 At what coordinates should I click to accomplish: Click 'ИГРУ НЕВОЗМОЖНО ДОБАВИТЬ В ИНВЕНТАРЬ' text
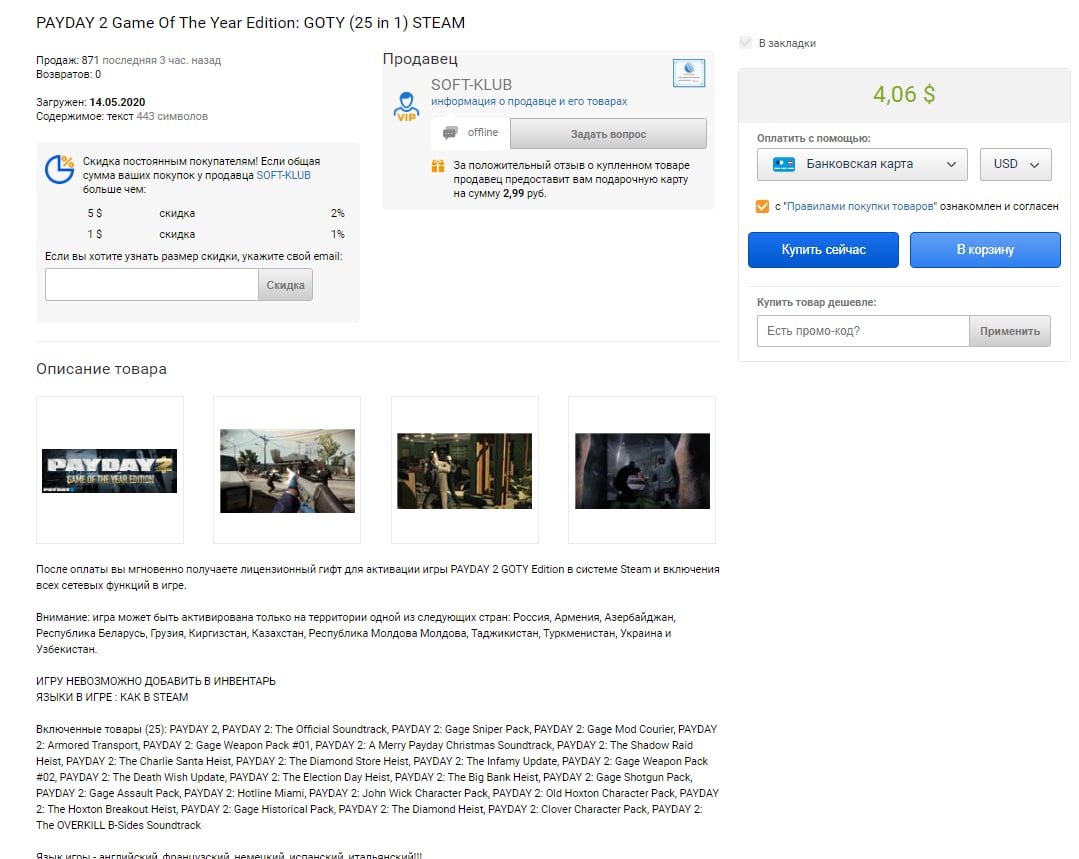pyautogui.click(x=156, y=681)
